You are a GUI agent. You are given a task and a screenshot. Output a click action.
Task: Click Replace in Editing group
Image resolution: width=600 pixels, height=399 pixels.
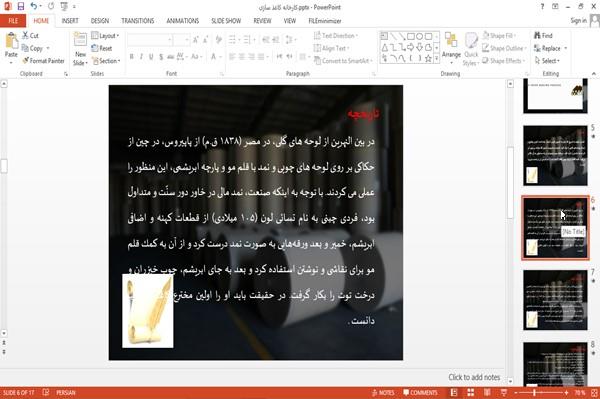click(x=548, y=48)
